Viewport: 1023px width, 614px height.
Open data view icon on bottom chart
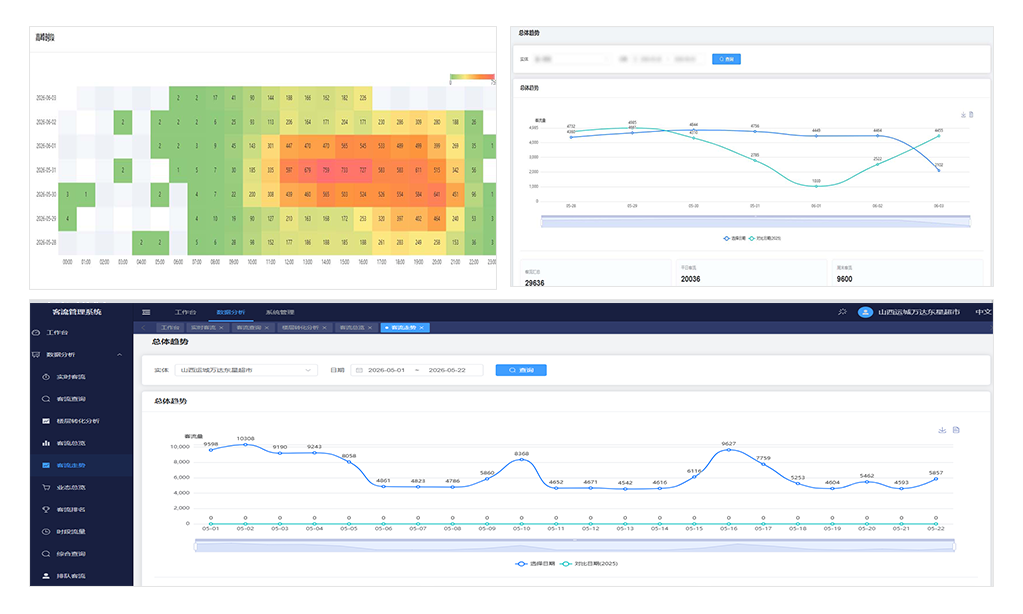pyautogui.click(x=956, y=430)
